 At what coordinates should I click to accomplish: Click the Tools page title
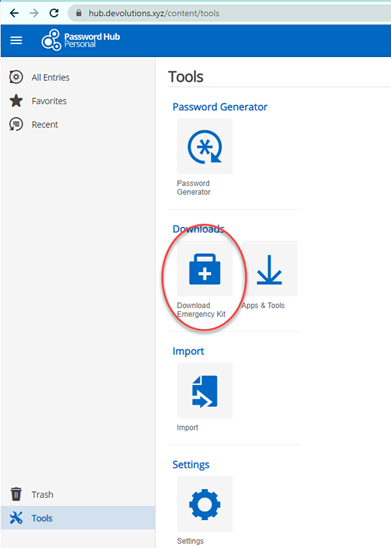[186, 77]
